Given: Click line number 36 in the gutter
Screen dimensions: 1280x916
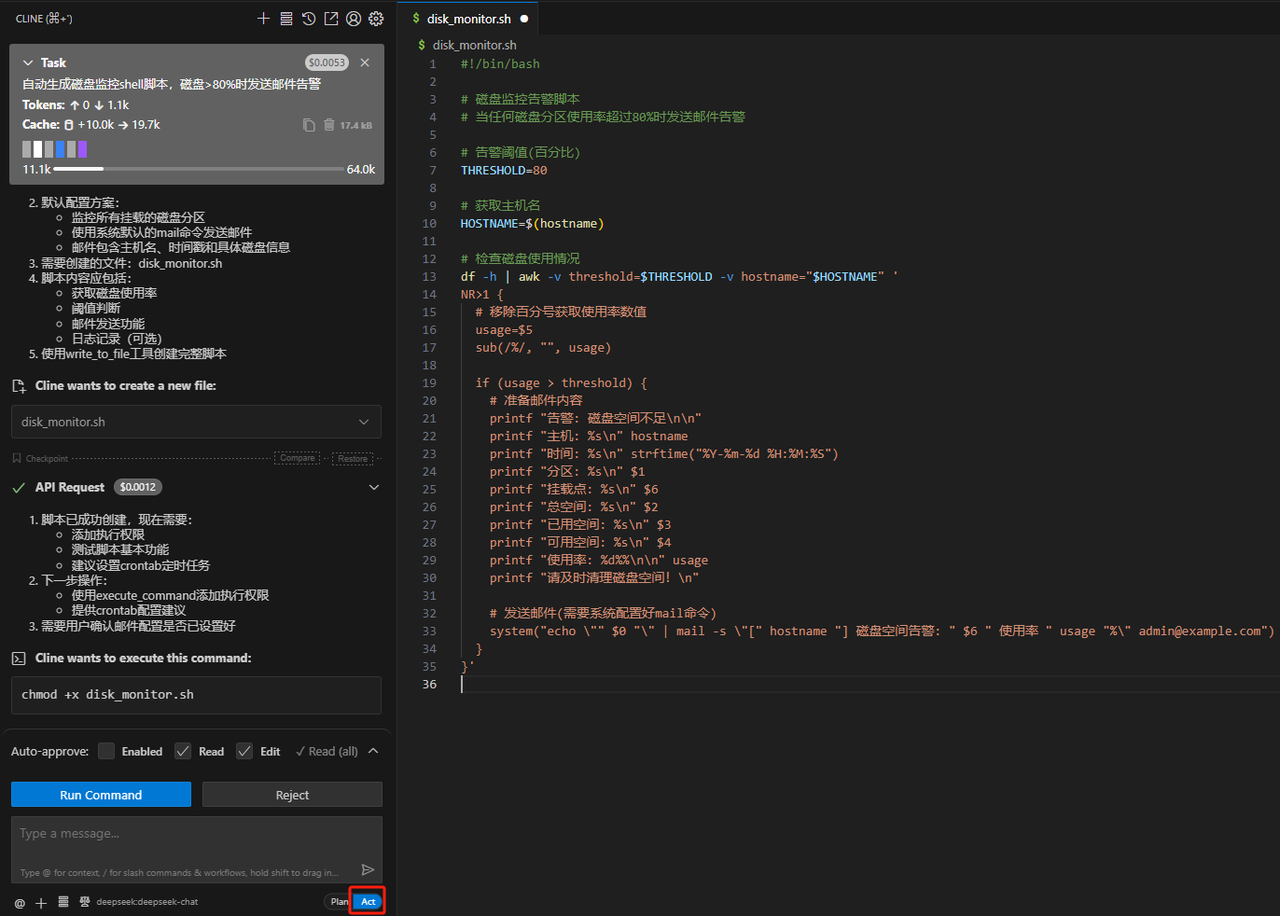Looking at the screenshot, I should (x=430, y=684).
